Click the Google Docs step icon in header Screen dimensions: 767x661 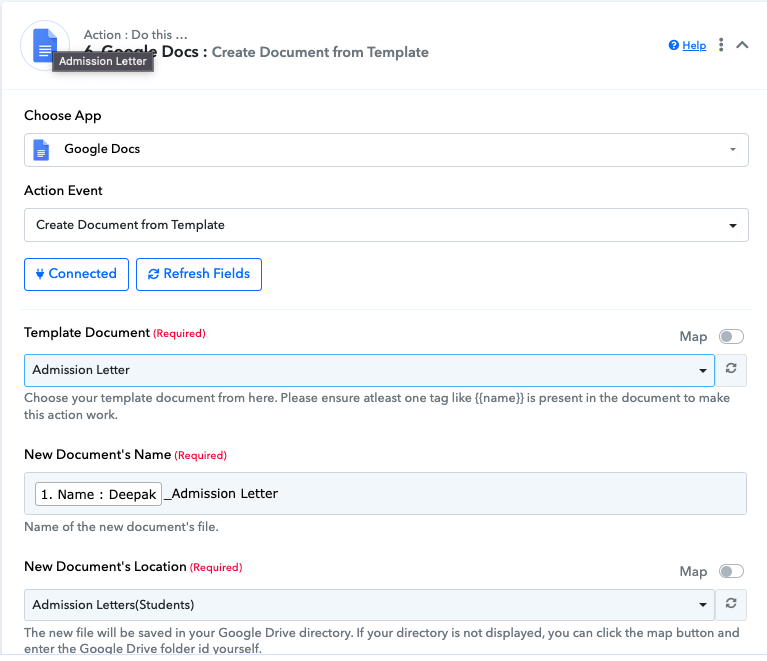(45, 45)
